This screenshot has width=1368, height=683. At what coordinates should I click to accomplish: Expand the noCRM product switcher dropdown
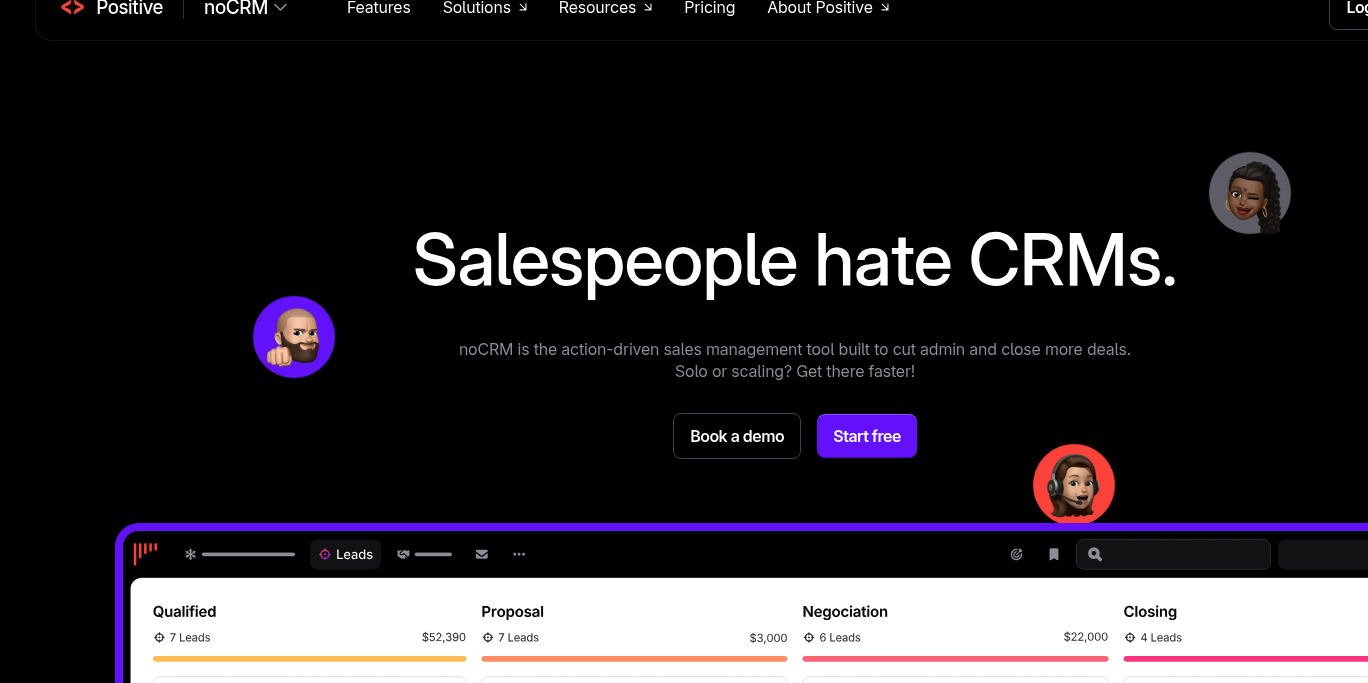point(245,8)
